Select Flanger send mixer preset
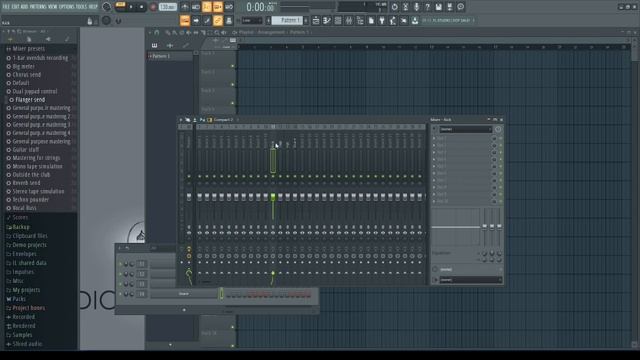640x360 pixels. pos(30,100)
